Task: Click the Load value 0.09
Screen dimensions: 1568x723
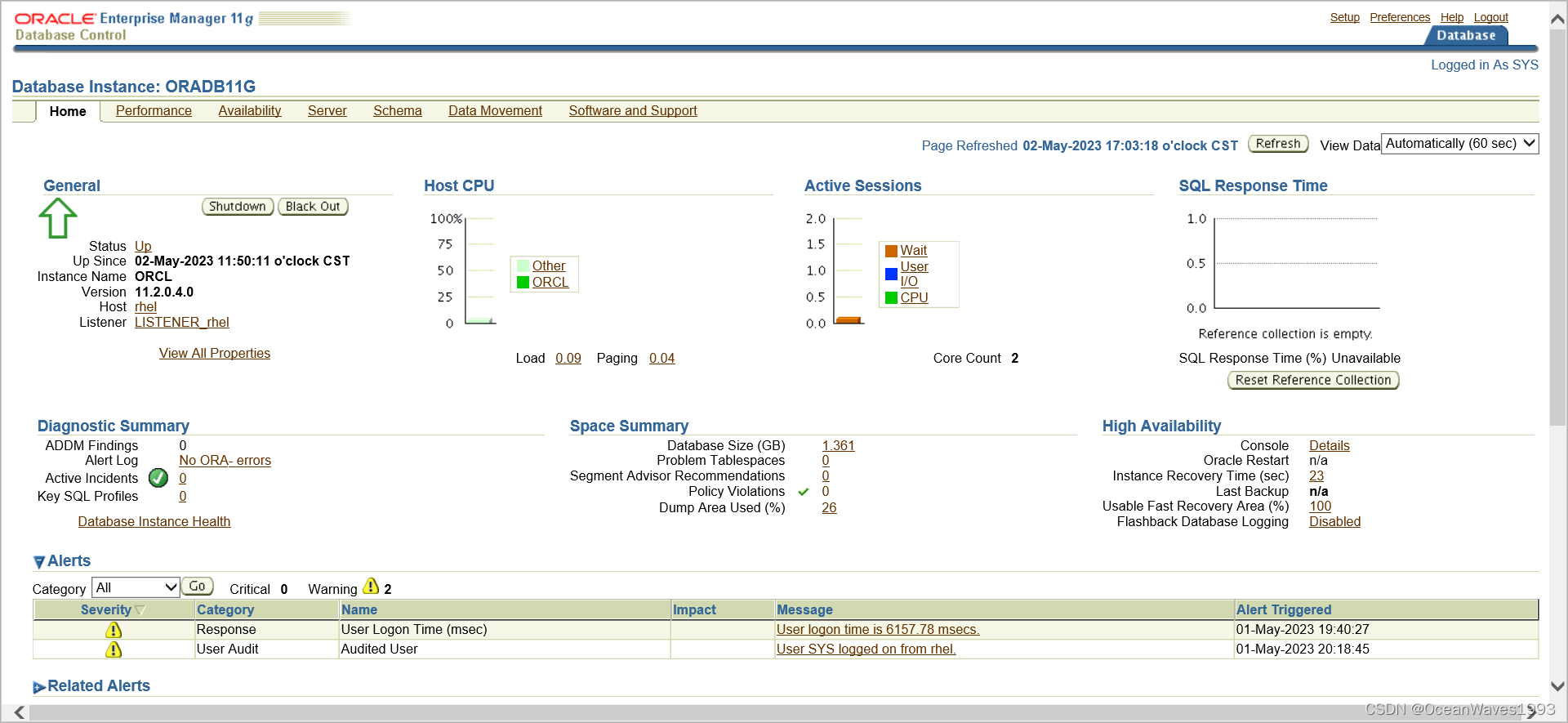Action: pyautogui.click(x=568, y=359)
